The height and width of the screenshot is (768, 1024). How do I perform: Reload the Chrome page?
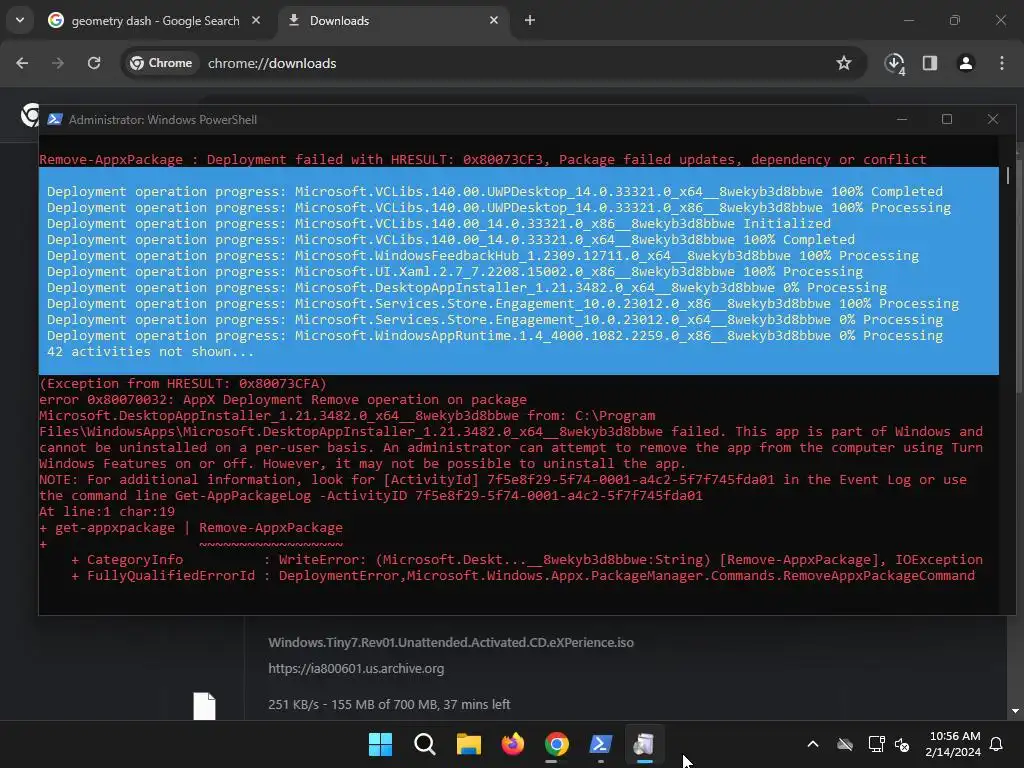(x=94, y=63)
